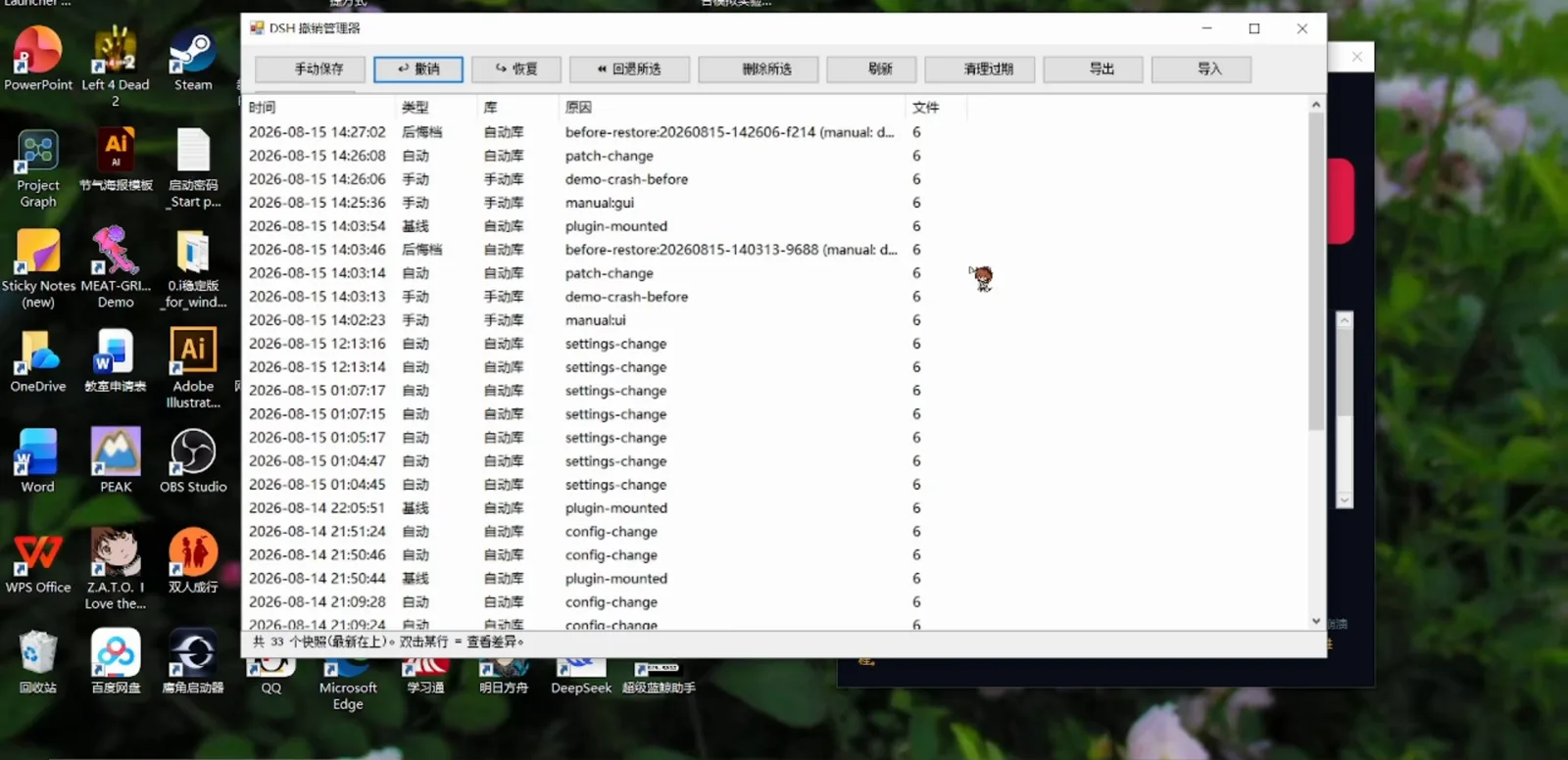Select the Microsoft Edge desktop icon

tap(347, 686)
